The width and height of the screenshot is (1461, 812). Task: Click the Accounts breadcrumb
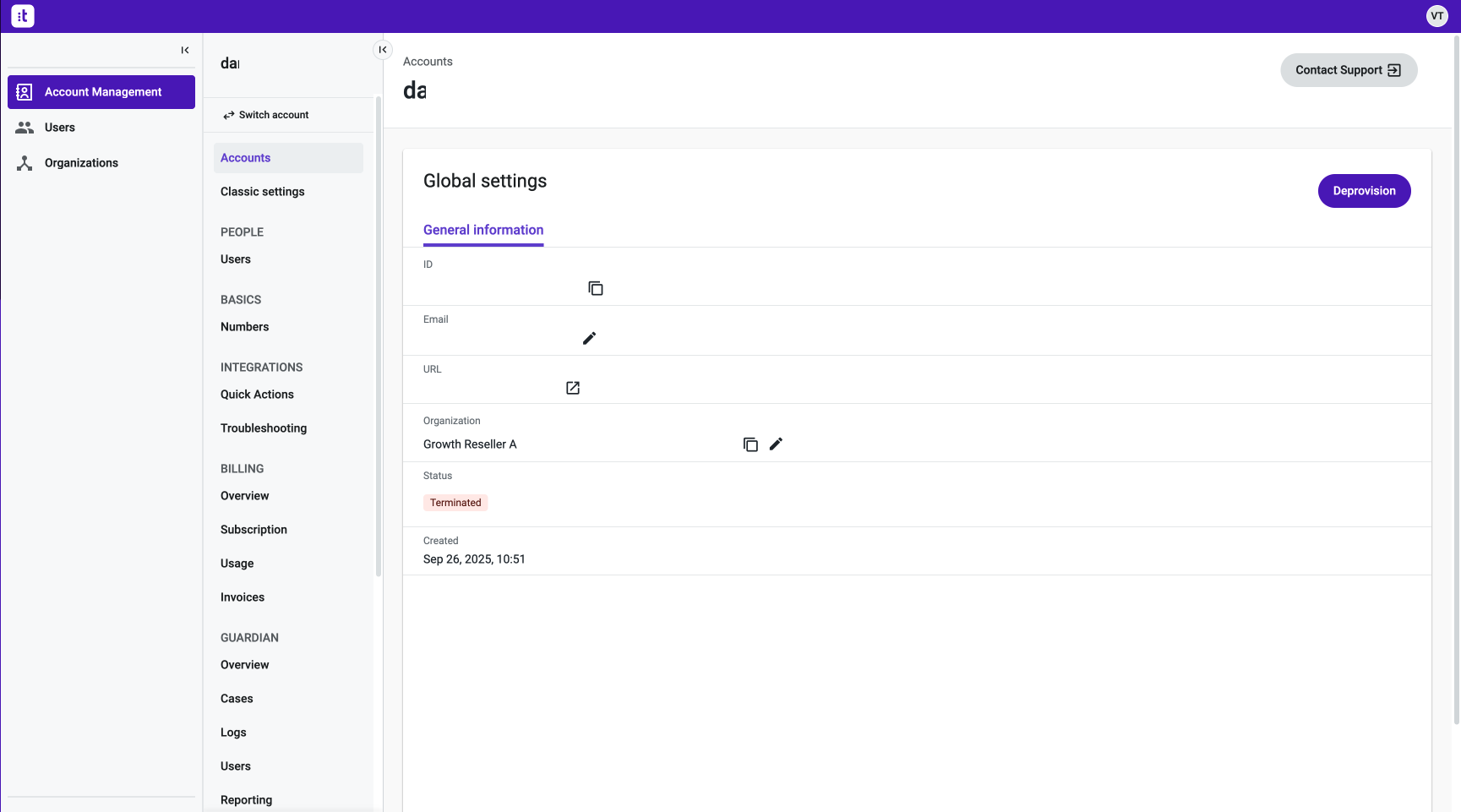(x=428, y=62)
